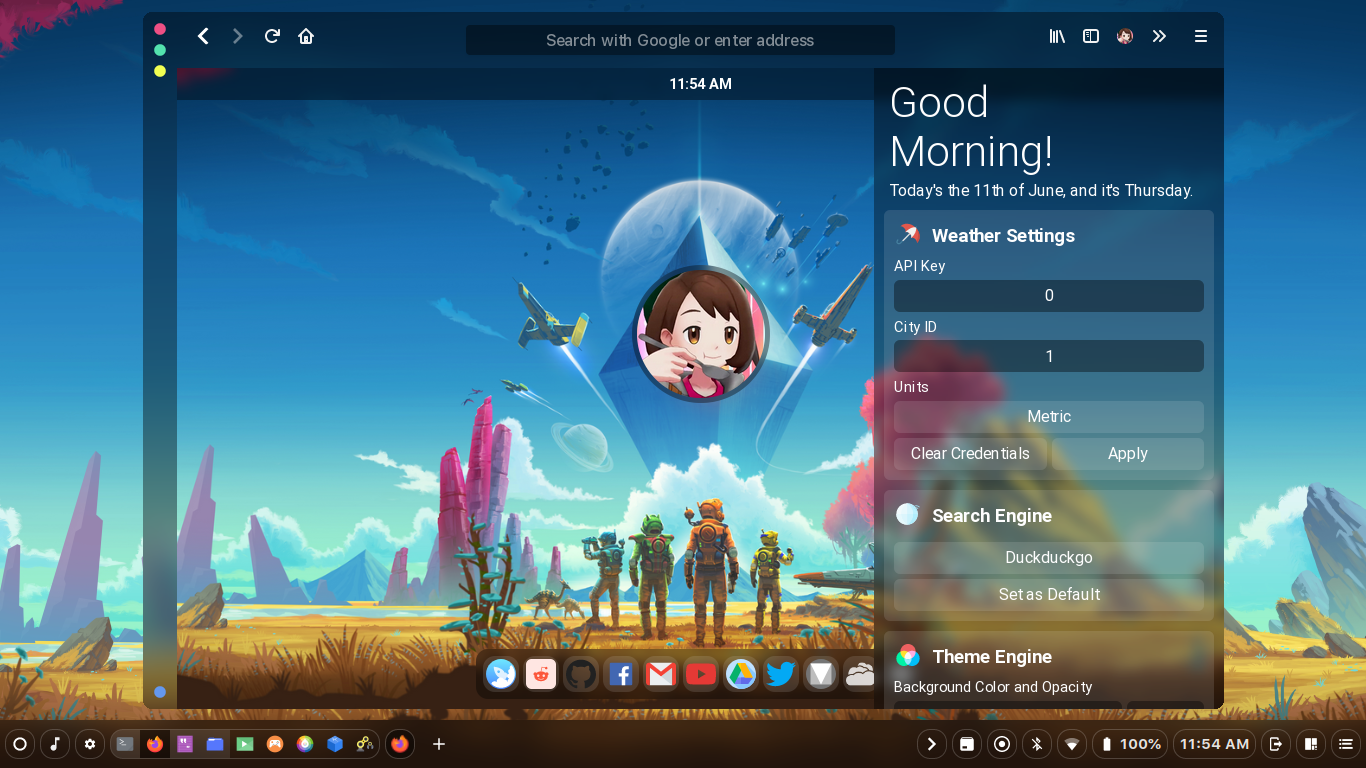Open the file manager folder taskbar icon

[x=215, y=744]
